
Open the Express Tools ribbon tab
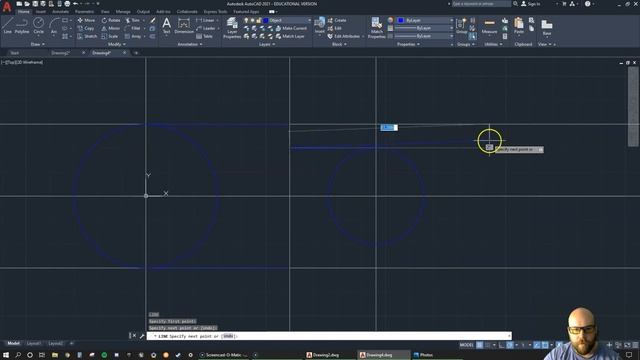click(216, 12)
